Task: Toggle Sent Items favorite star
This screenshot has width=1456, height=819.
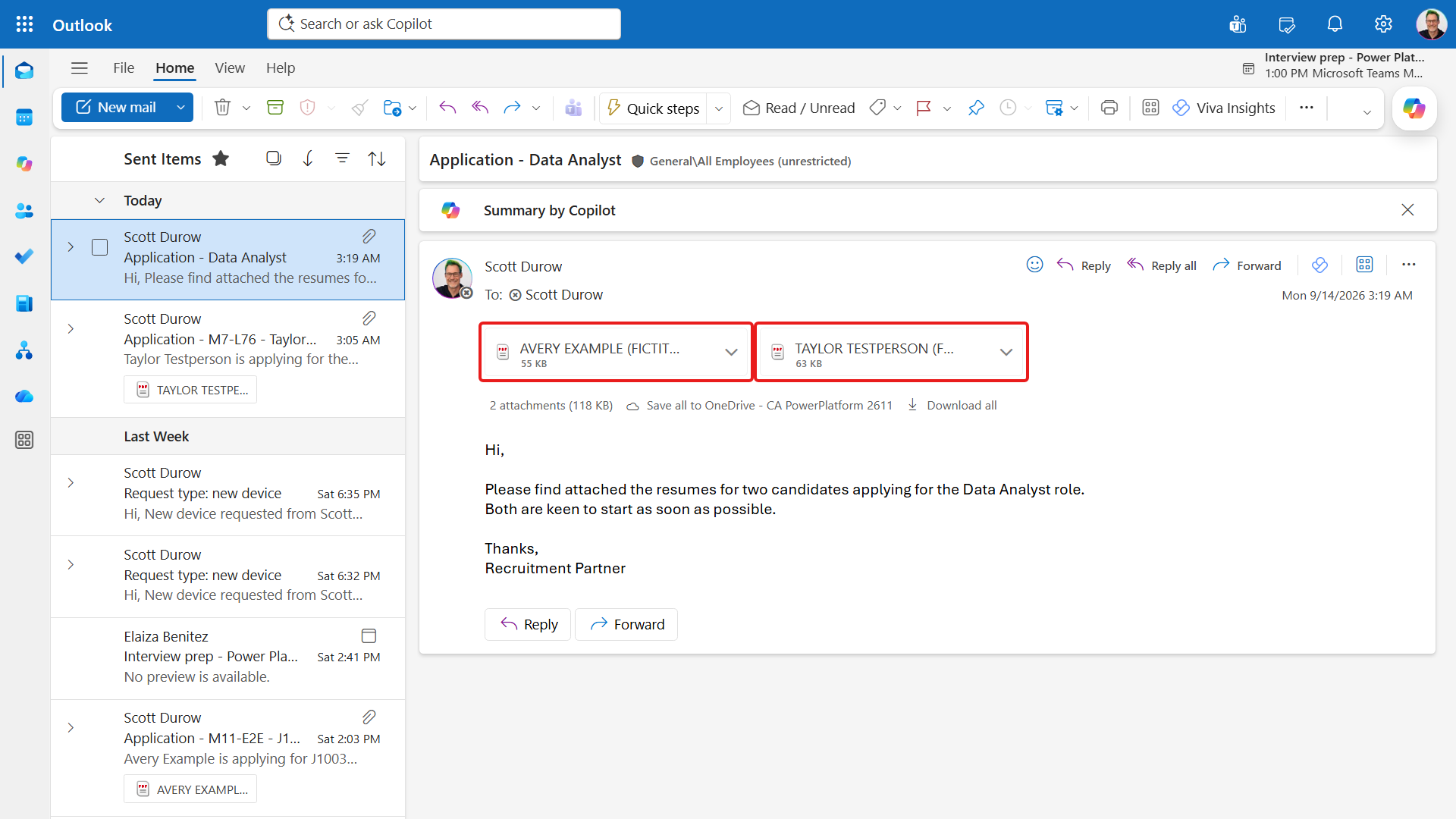Action: 221,158
